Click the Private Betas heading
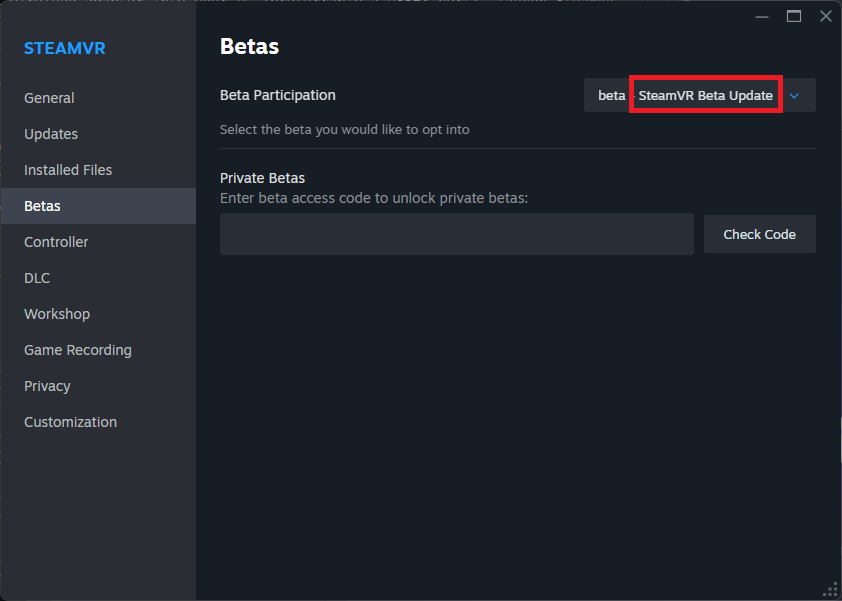The width and height of the screenshot is (842, 601). click(x=262, y=177)
